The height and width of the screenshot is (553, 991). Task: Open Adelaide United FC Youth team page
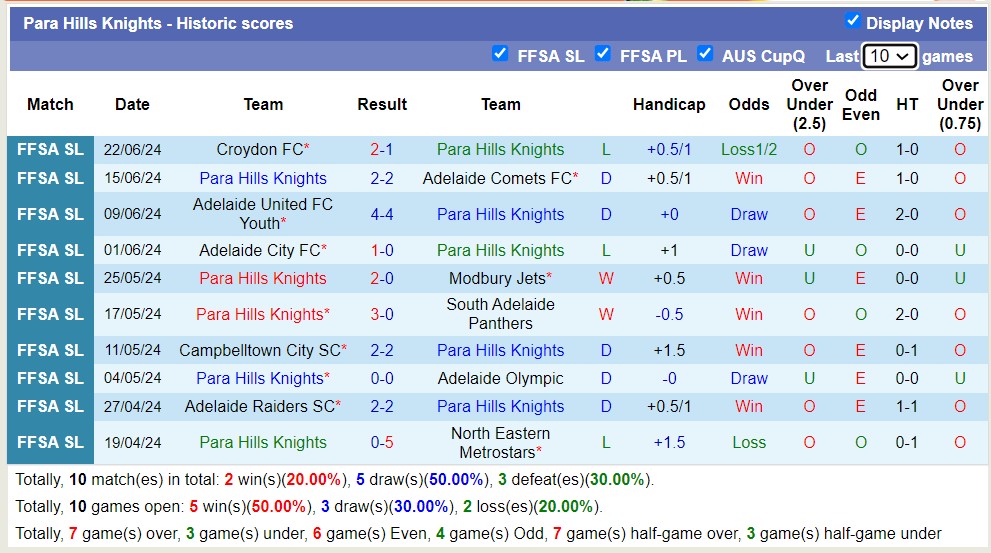(259, 213)
